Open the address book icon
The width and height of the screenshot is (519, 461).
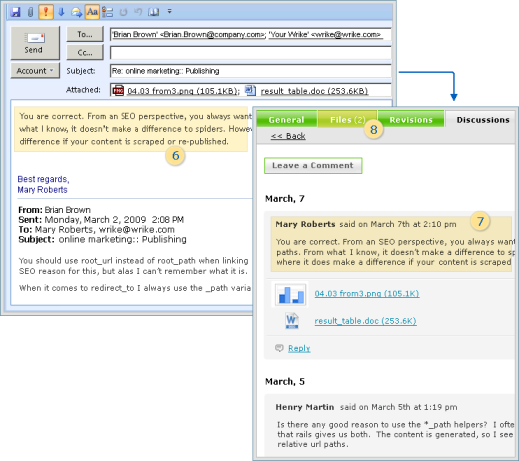(x=153, y=12)
